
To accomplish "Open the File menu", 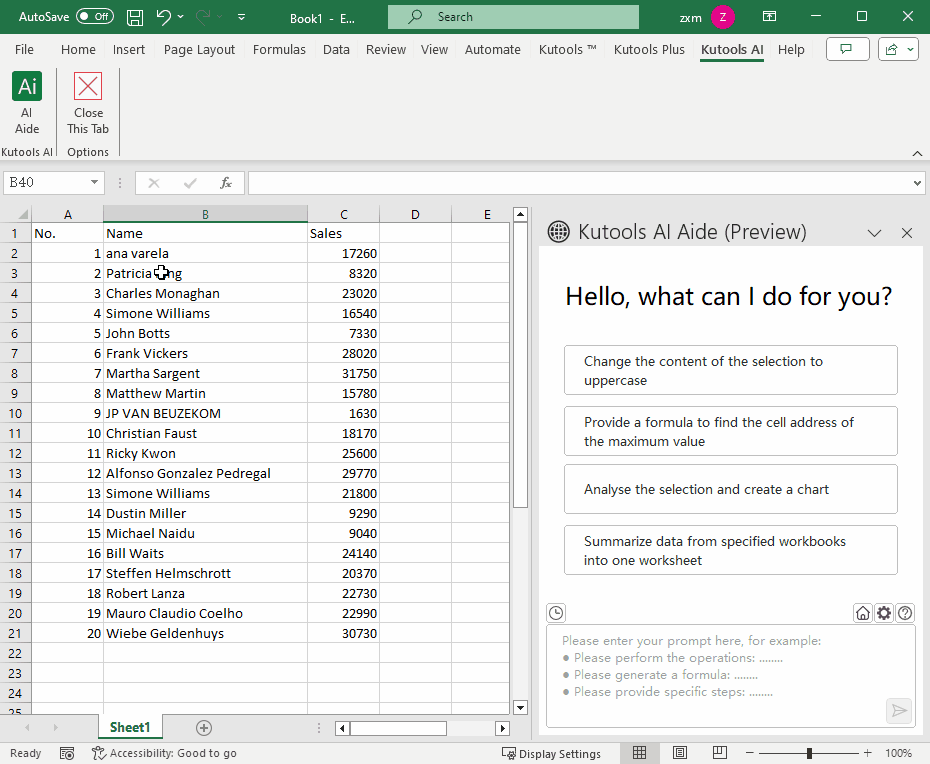I will coord(24,50).
